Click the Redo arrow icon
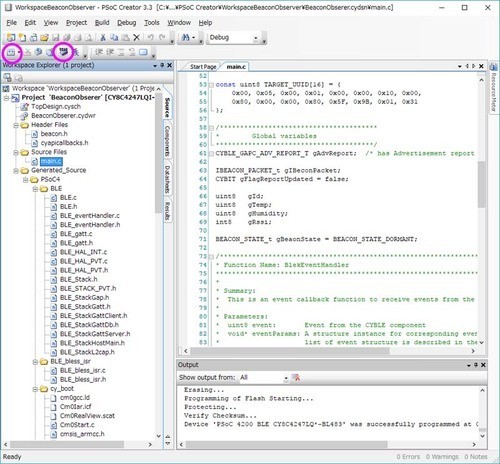The image size is (500, 464). pos(162,37)
